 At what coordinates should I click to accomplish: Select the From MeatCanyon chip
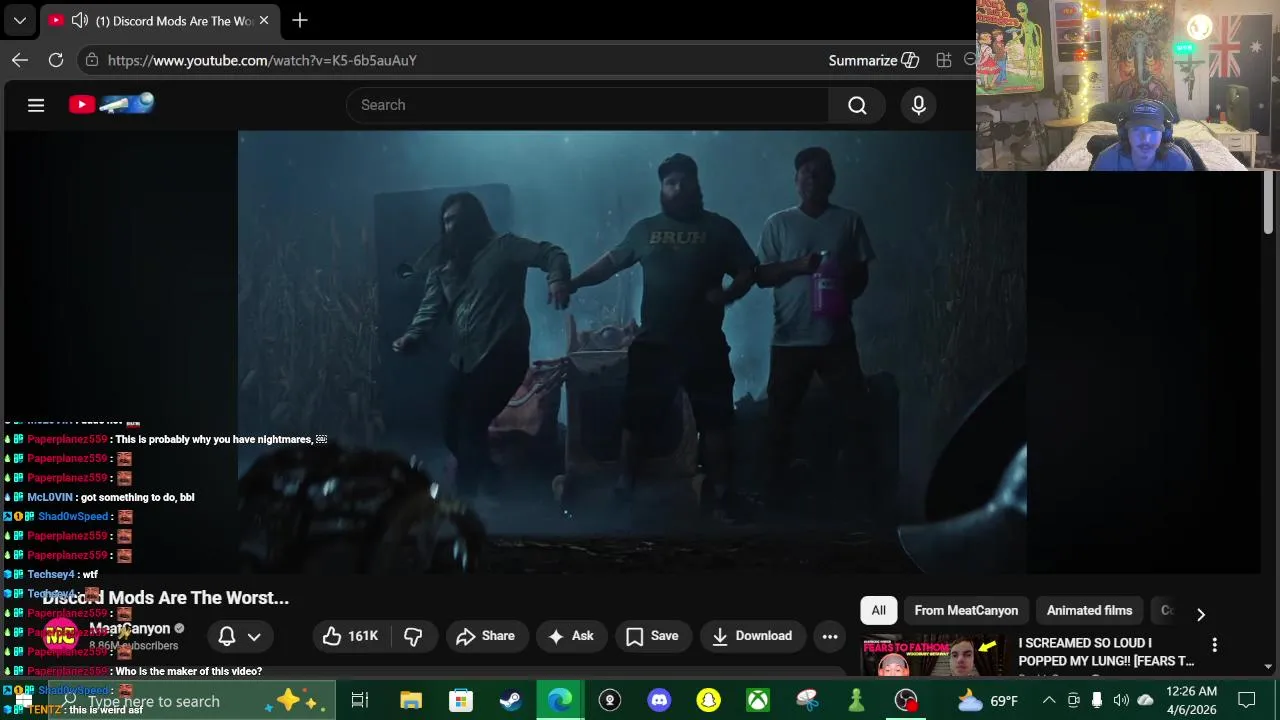(x=966, y=610)
